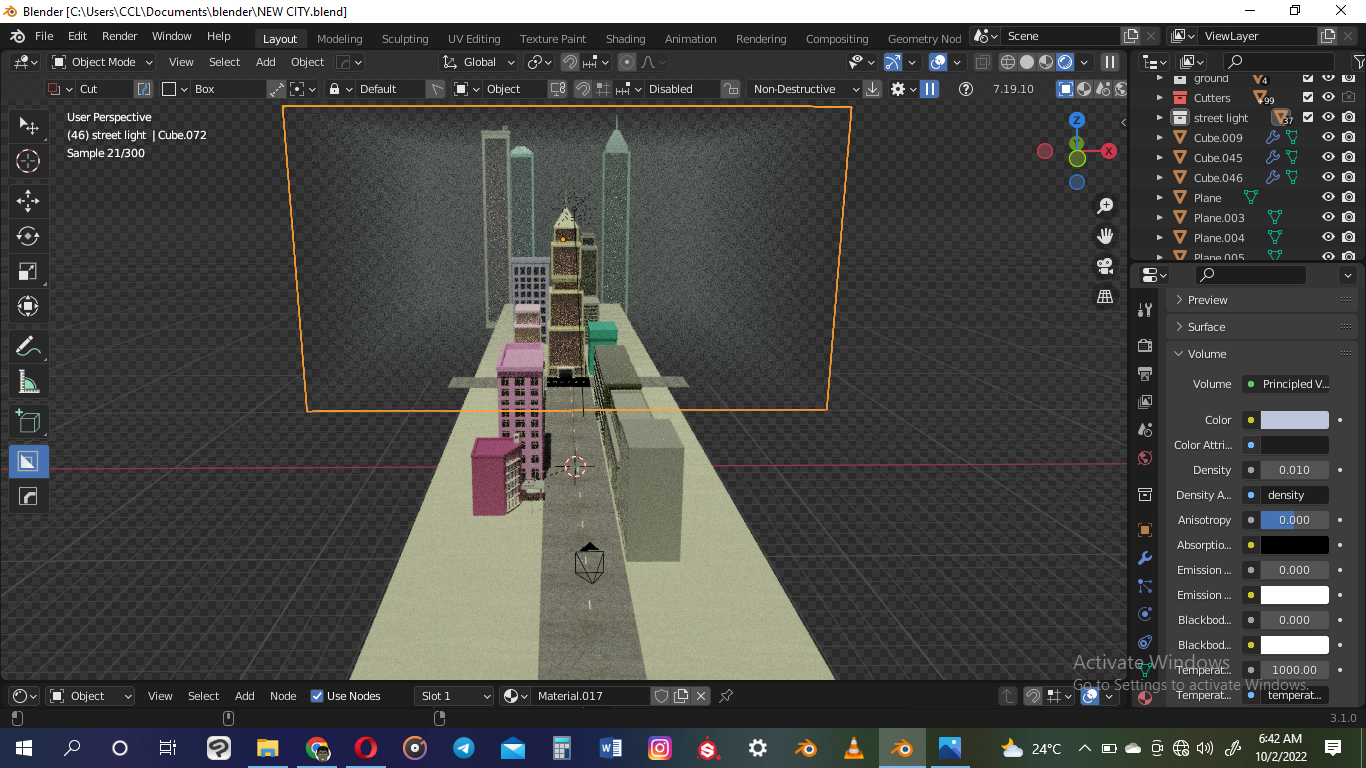1366x768 pixels.
Task: Open the Global transform orientation dropdown
Action: tap(479, 62)
